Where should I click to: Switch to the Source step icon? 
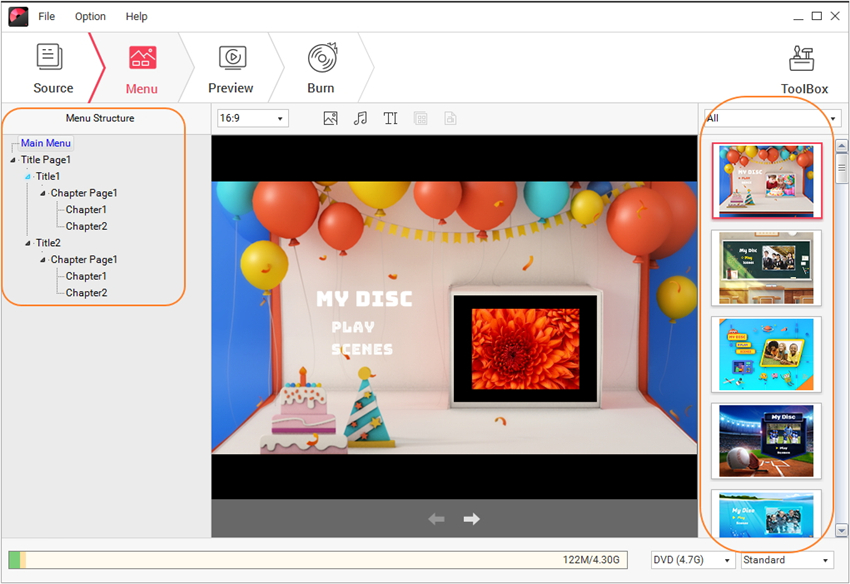point(52,59)
